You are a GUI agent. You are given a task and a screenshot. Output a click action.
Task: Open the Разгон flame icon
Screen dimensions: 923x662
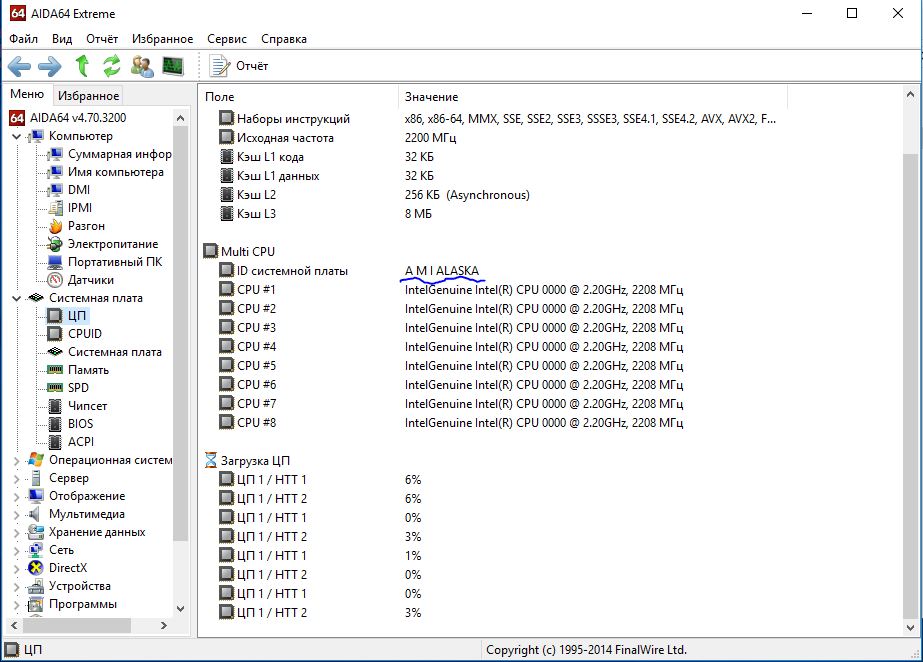click(x=55, y=226)
